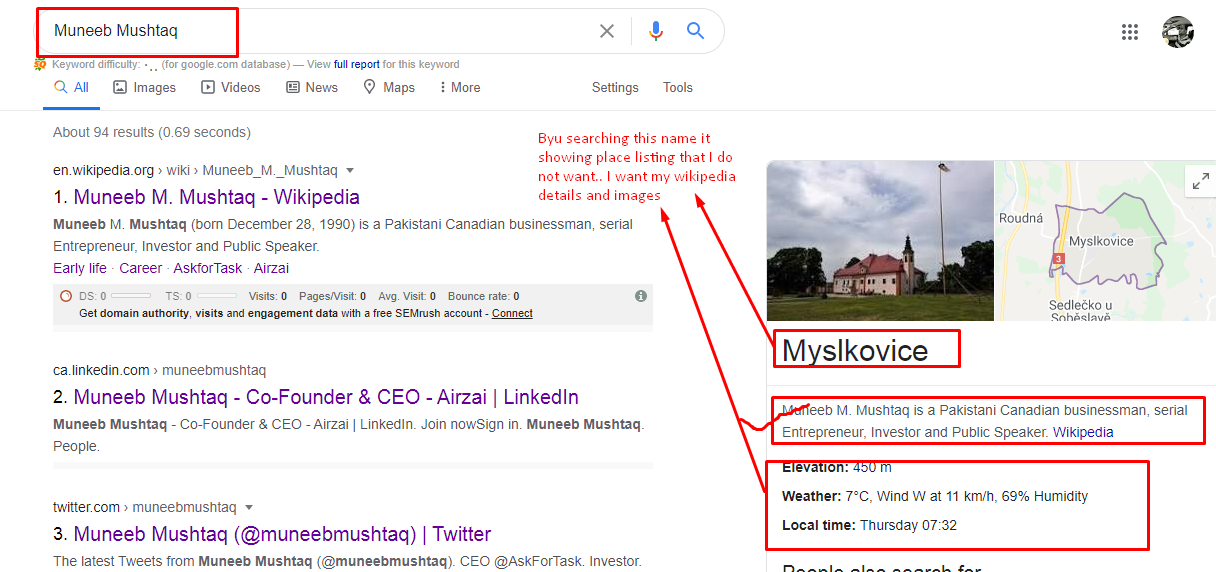Viewport: 1216px width, 572px height.
Task: Click the SEMrush Connect link
Action: tap(512, 313)
